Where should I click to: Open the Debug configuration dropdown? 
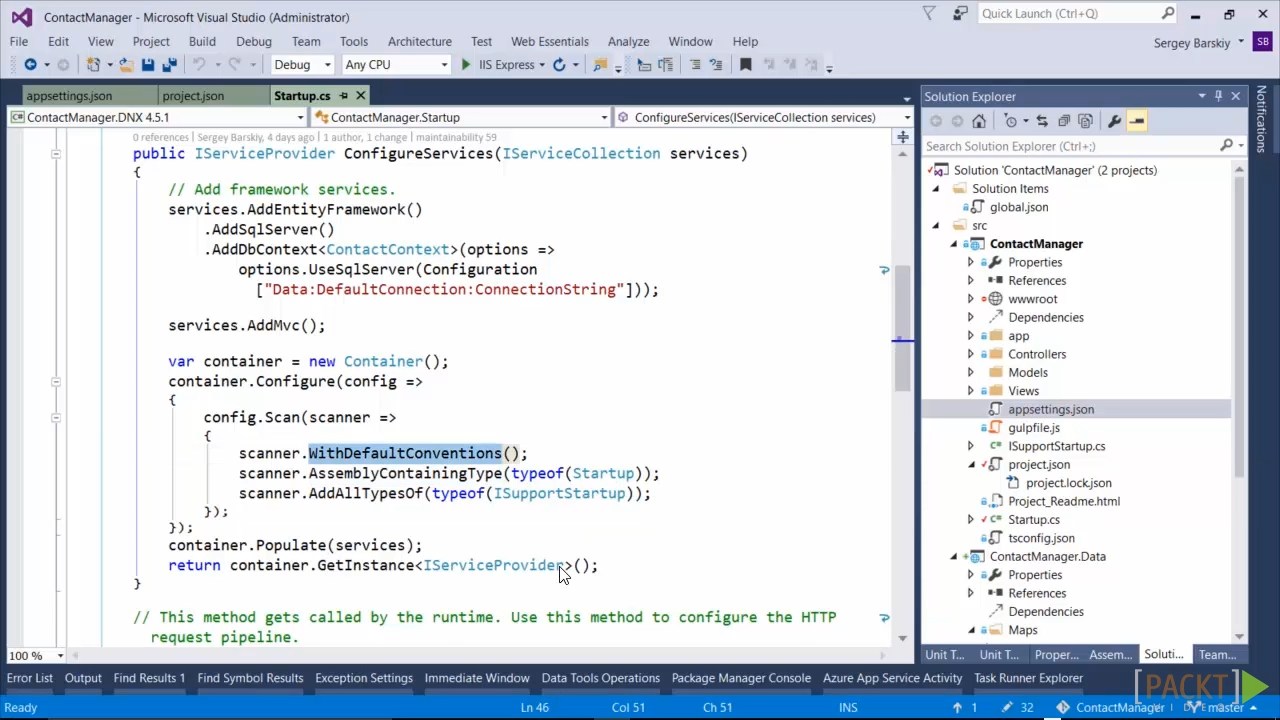(302, 65)
